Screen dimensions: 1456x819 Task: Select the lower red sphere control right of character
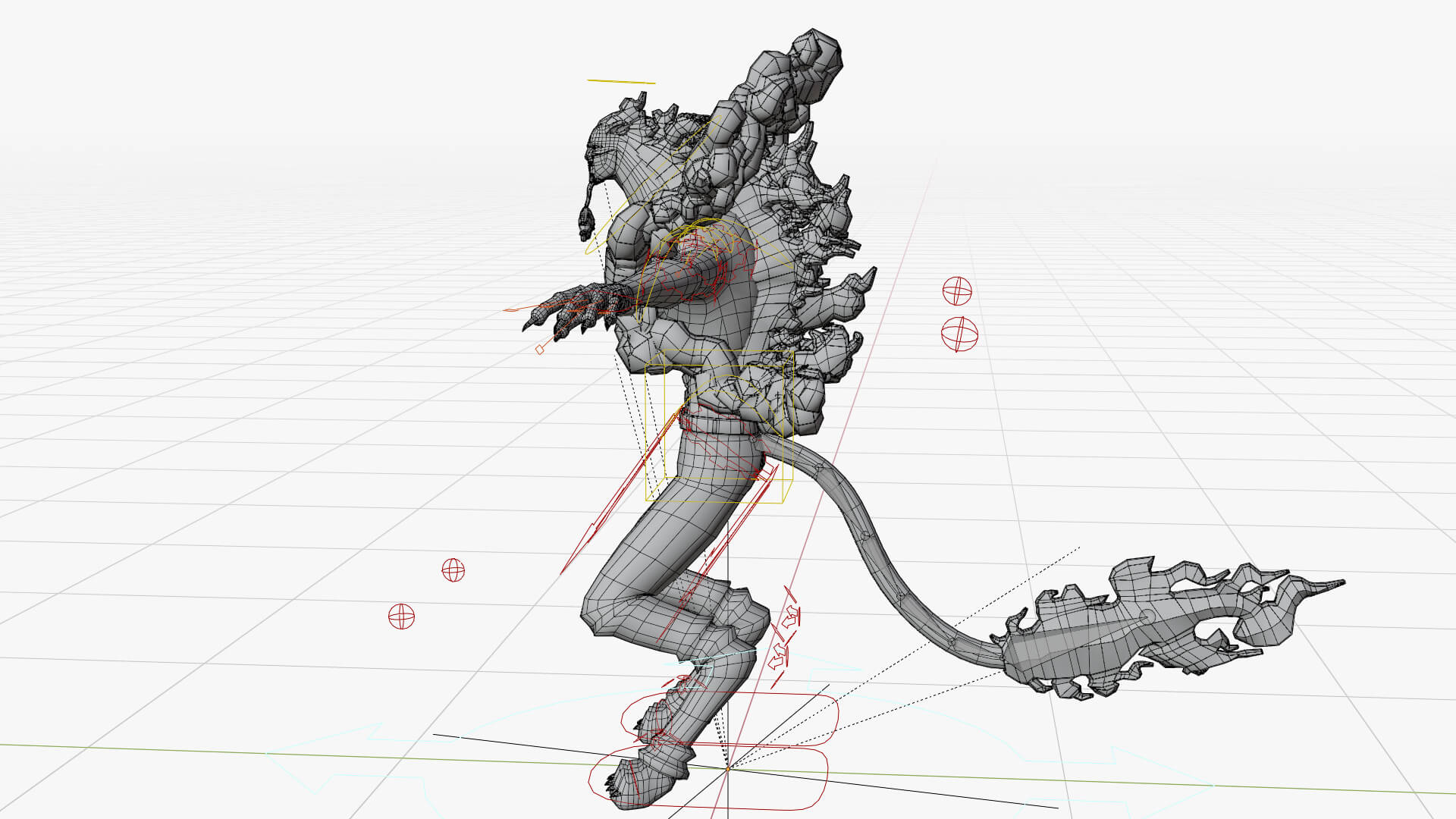(x=959, y=334)
